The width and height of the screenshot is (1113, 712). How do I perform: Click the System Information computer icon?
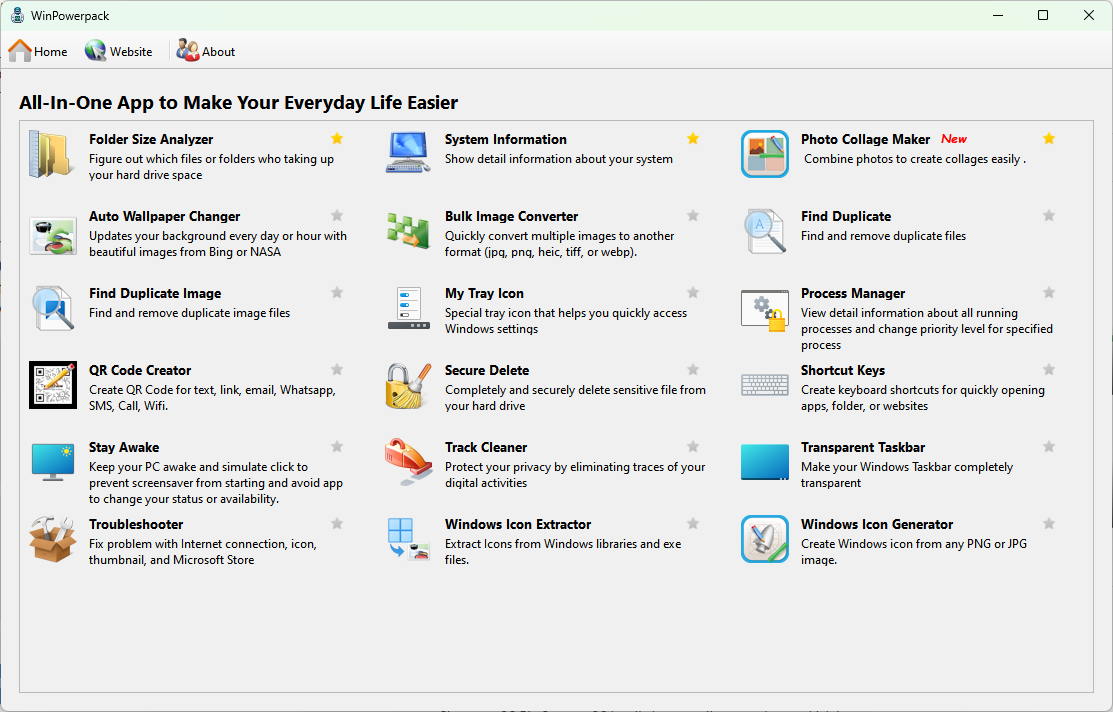coord(408,153)
